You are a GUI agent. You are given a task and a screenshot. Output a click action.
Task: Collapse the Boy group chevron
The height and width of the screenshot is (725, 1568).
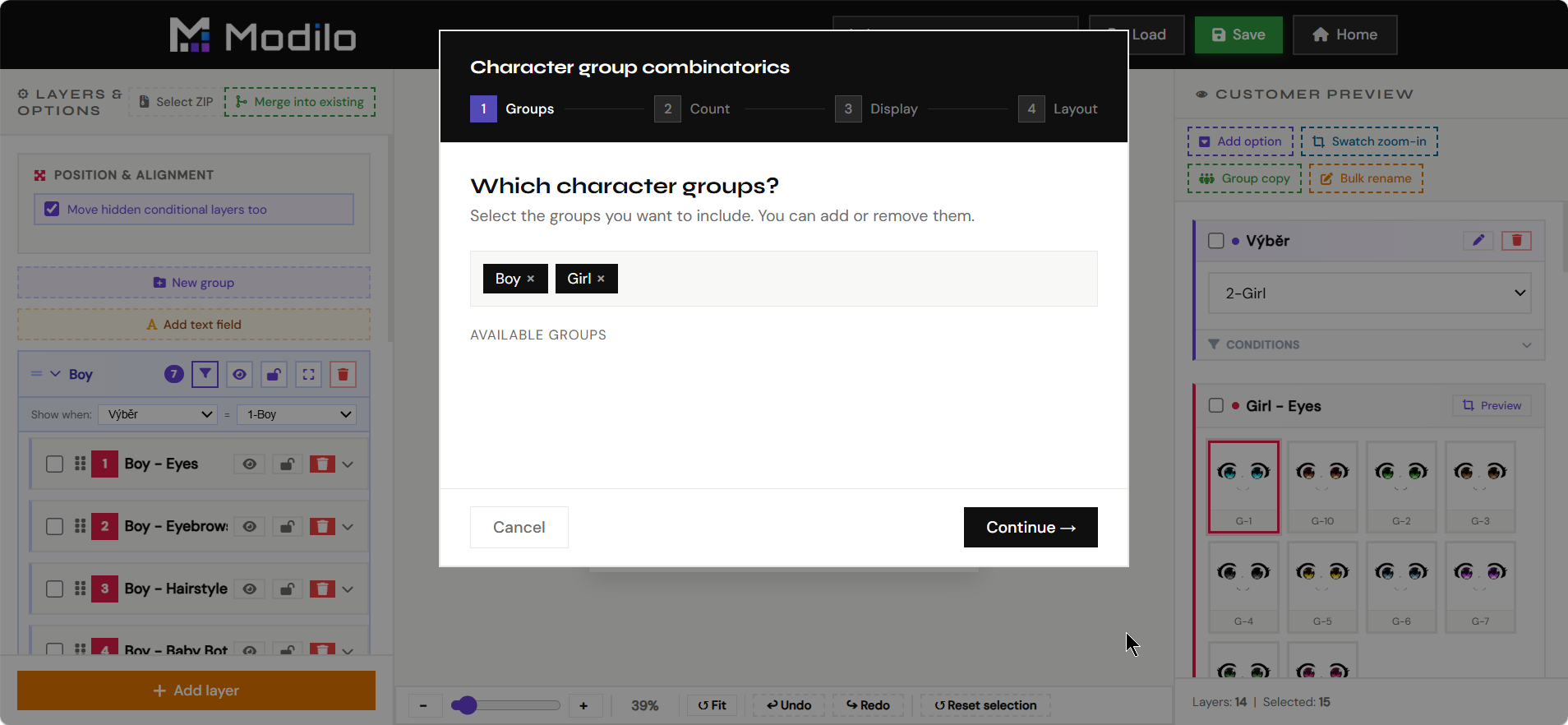56,374
